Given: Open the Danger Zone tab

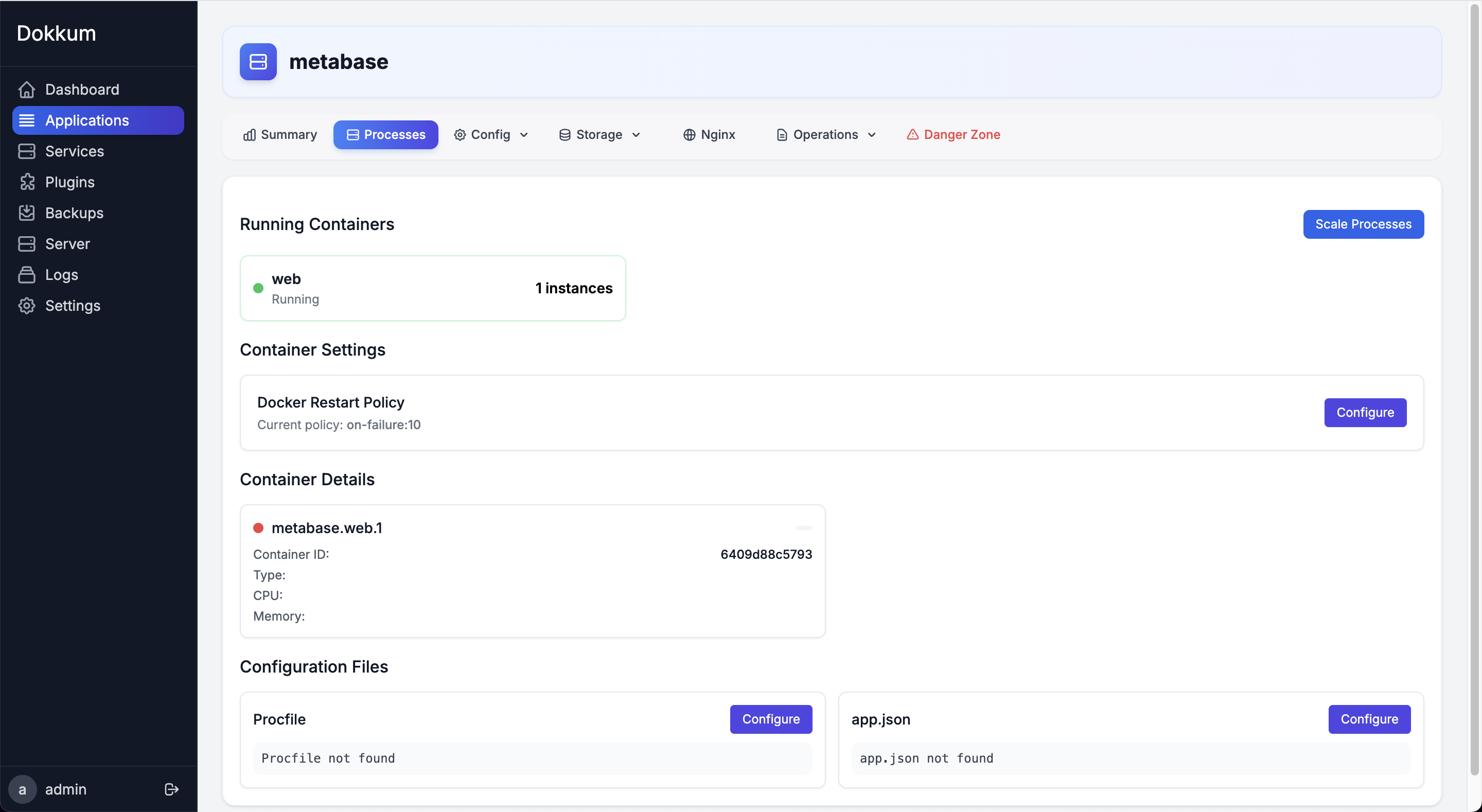Looking at the screenshot, I should [952, 134].
